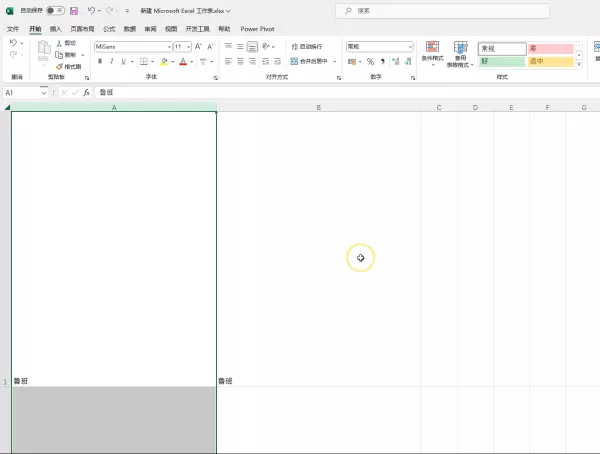
Task: Click the Undo arrow in title bar
Action: 91,11
